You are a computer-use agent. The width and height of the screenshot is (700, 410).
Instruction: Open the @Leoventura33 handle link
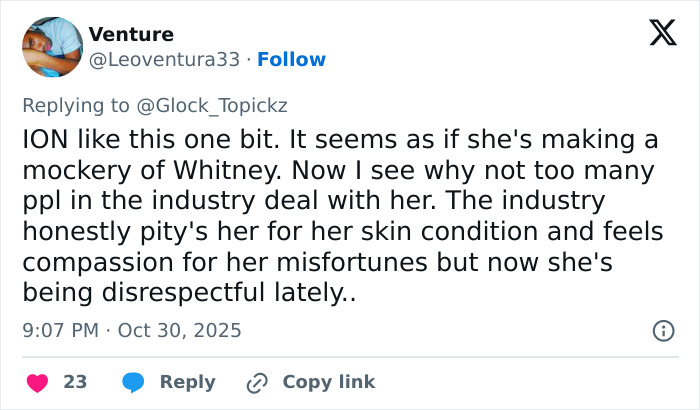[165, 59]
